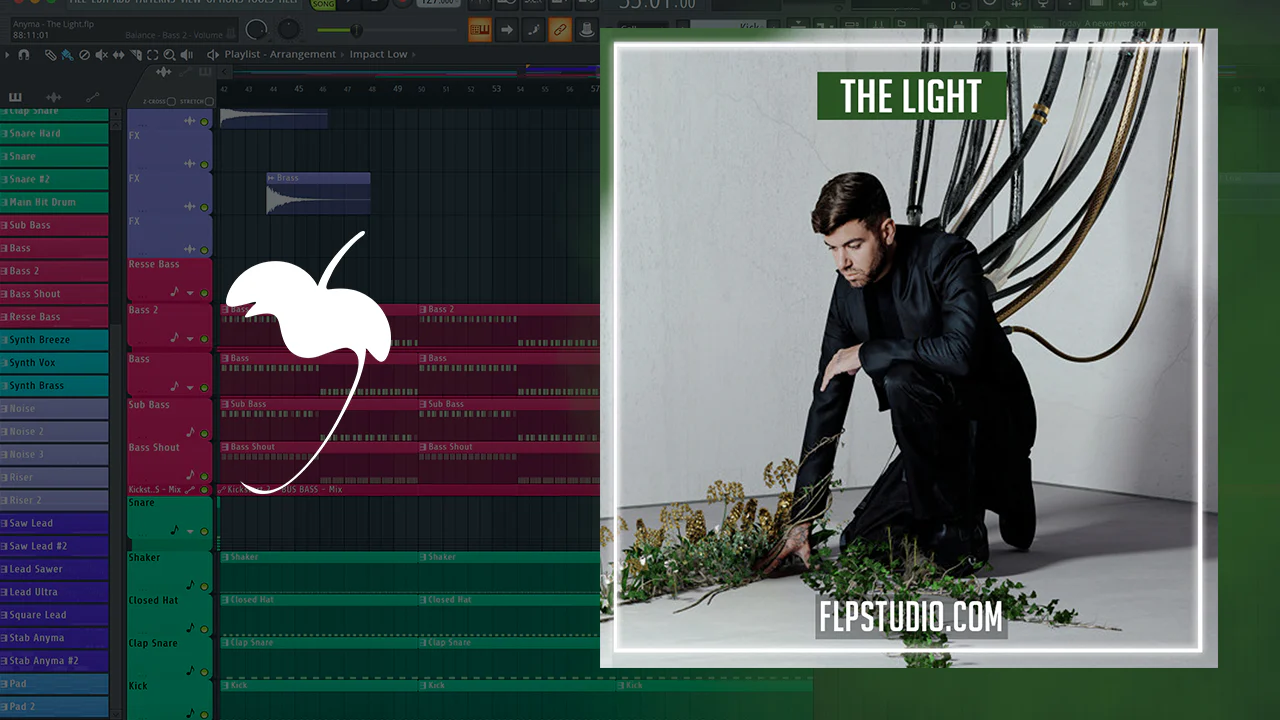Image resolution: width=1280 pixels, height=720 pixels.
Task: Select the Mute tool in playlist toolbar
Action: [x=101, y=55]
